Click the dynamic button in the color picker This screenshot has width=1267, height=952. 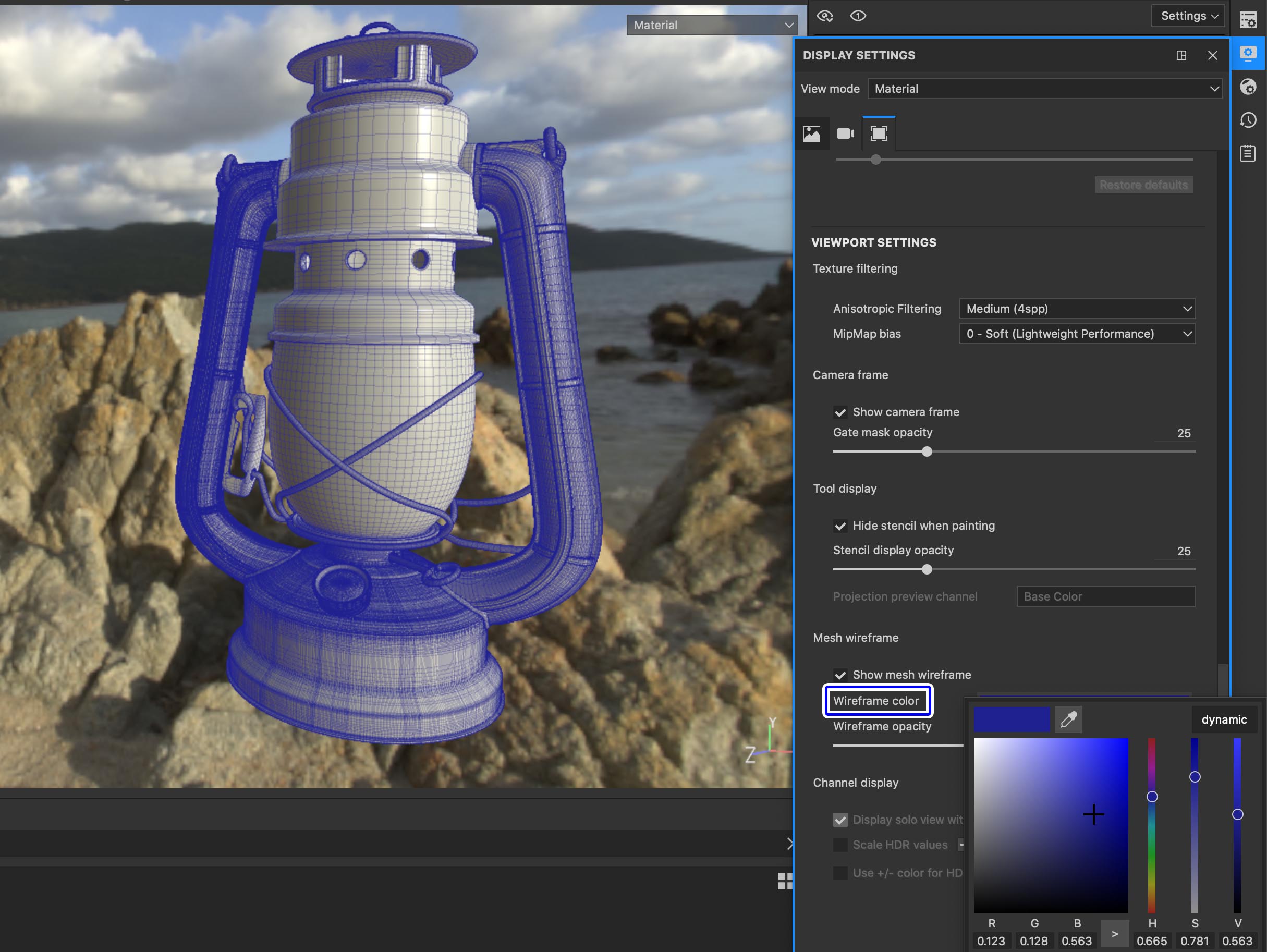(x=1224, y=719)
